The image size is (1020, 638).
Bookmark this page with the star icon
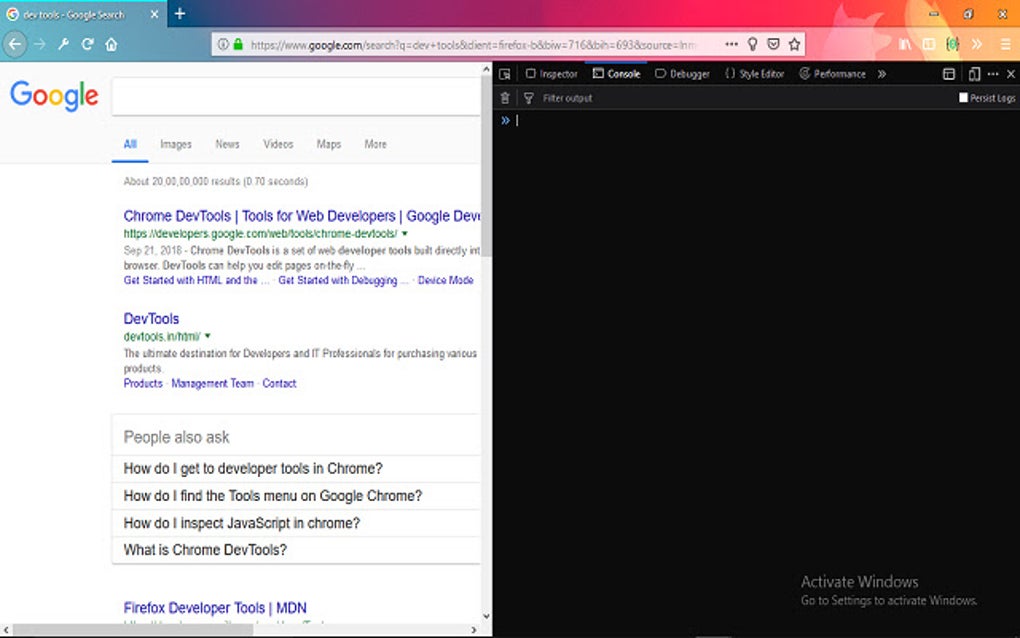pyautogui.click(x=793, y=43)
